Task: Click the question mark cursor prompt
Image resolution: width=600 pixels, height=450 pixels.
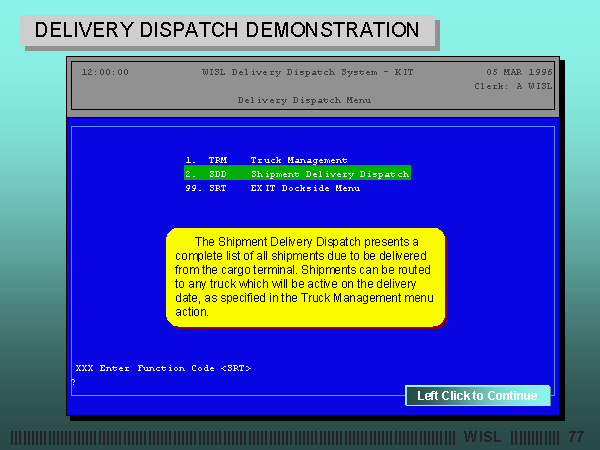Action: (x=73, y=382)
